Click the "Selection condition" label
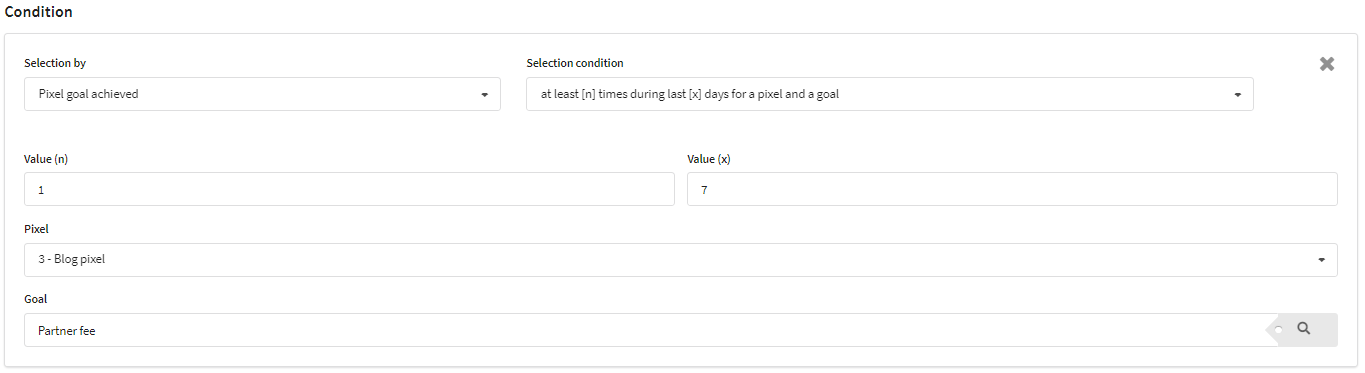Viewport: 1365px width, 373px height. pos(575,63)
